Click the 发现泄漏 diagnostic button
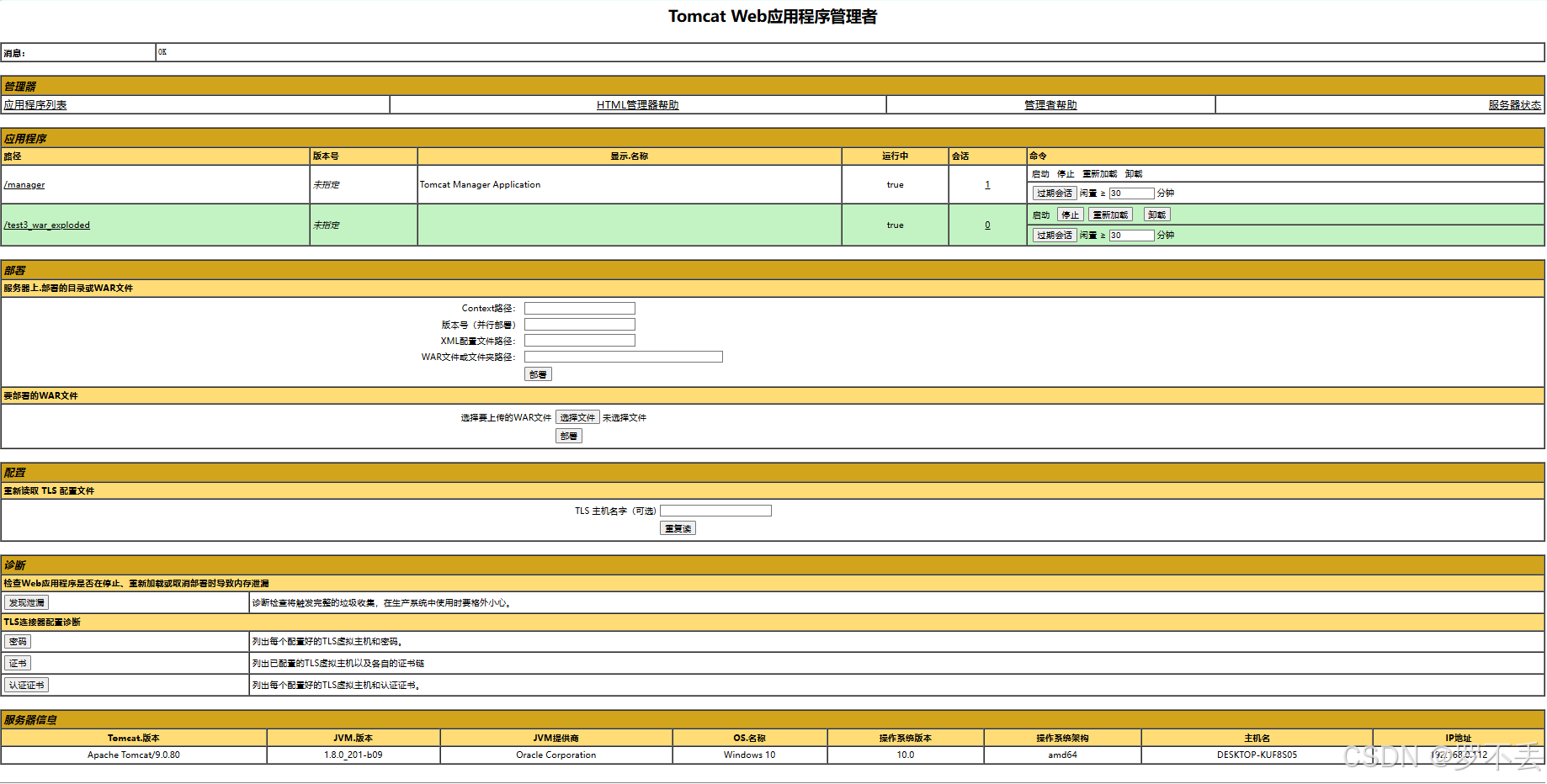The image size is (1547, 784). (x=26, y=603)
